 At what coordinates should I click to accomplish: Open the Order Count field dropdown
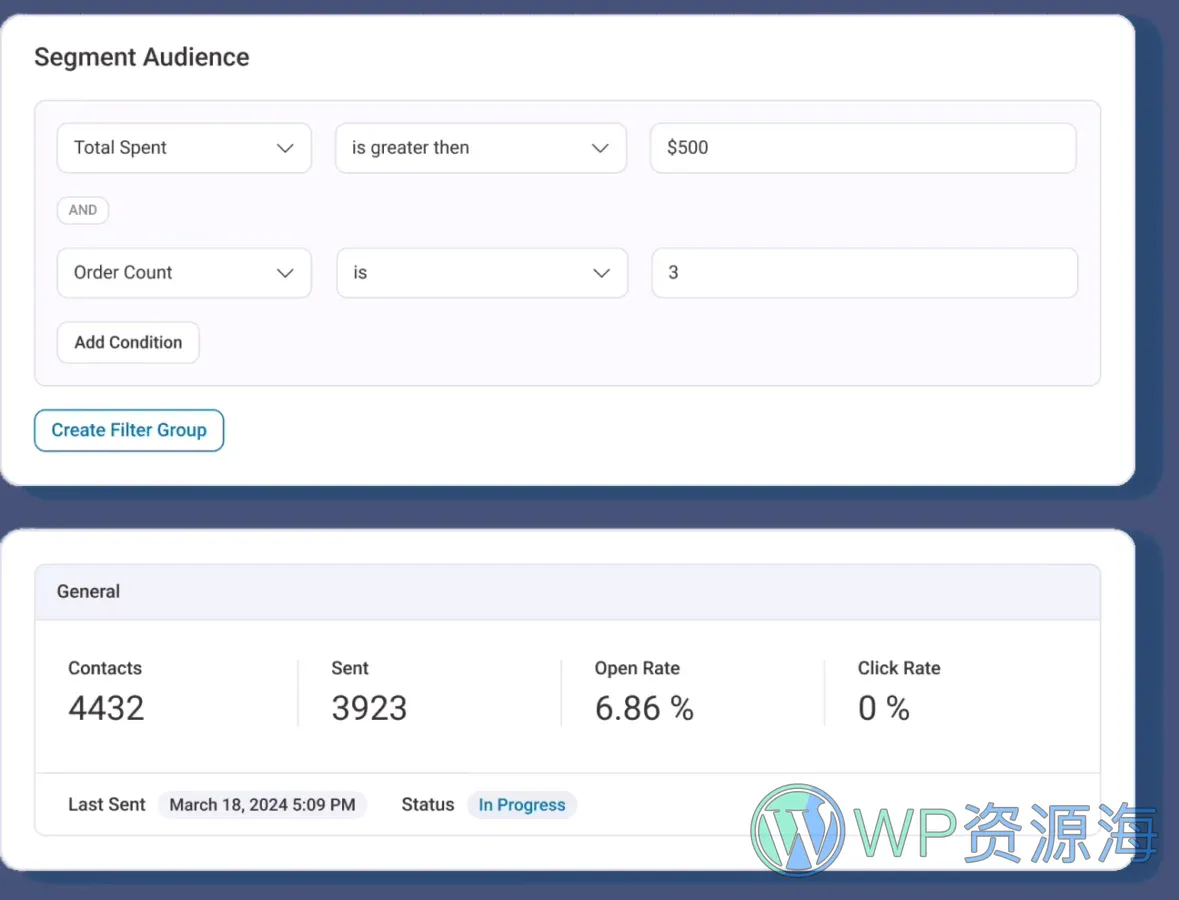click(183, 272)
